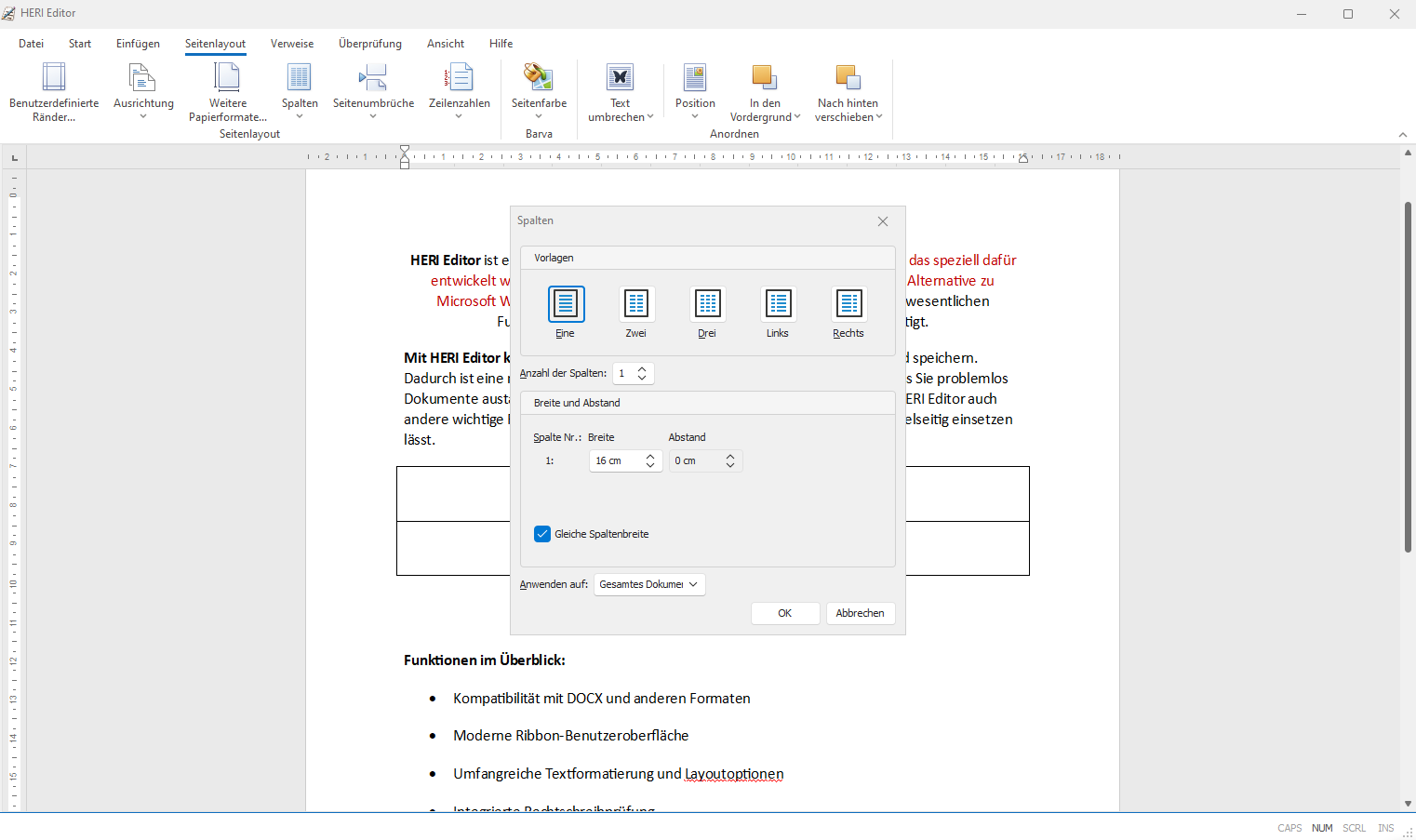Expand the Ausrichtung dropdown arrow
The width and height of the screenshot is (1416, 840).
click(x=143, y=117)
